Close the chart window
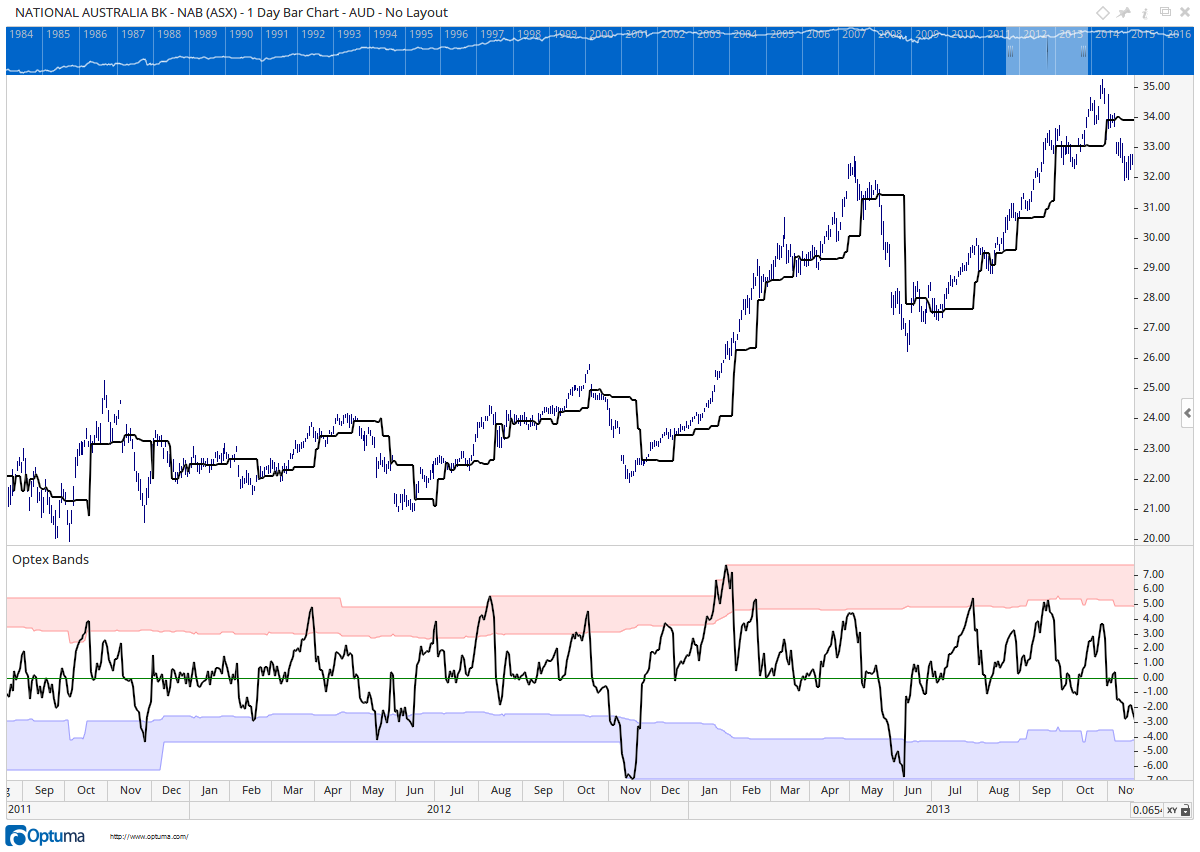The image size is (1200, 852). coord(1185,12)
